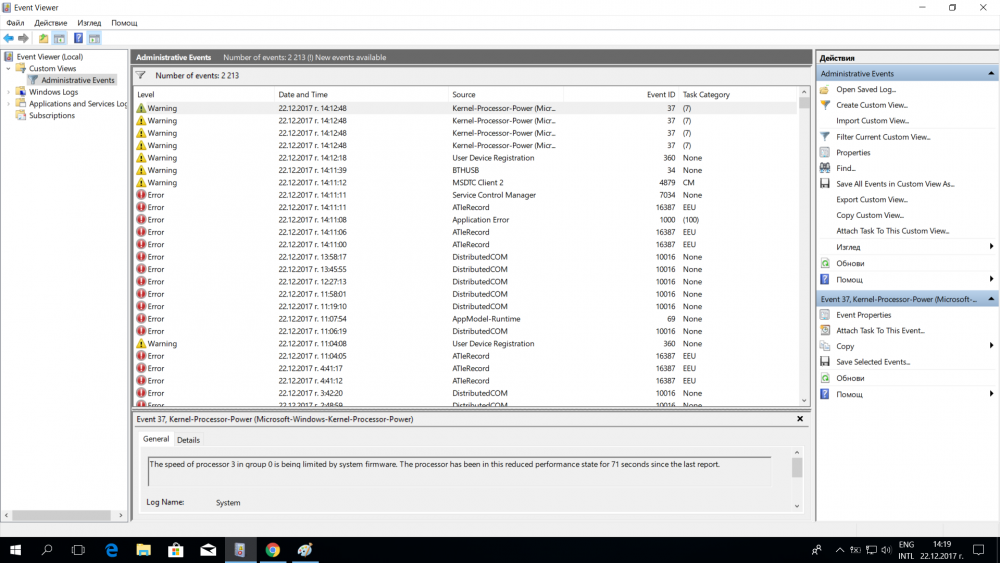
Task: Sort by Level column header
Action: [204, 94]
